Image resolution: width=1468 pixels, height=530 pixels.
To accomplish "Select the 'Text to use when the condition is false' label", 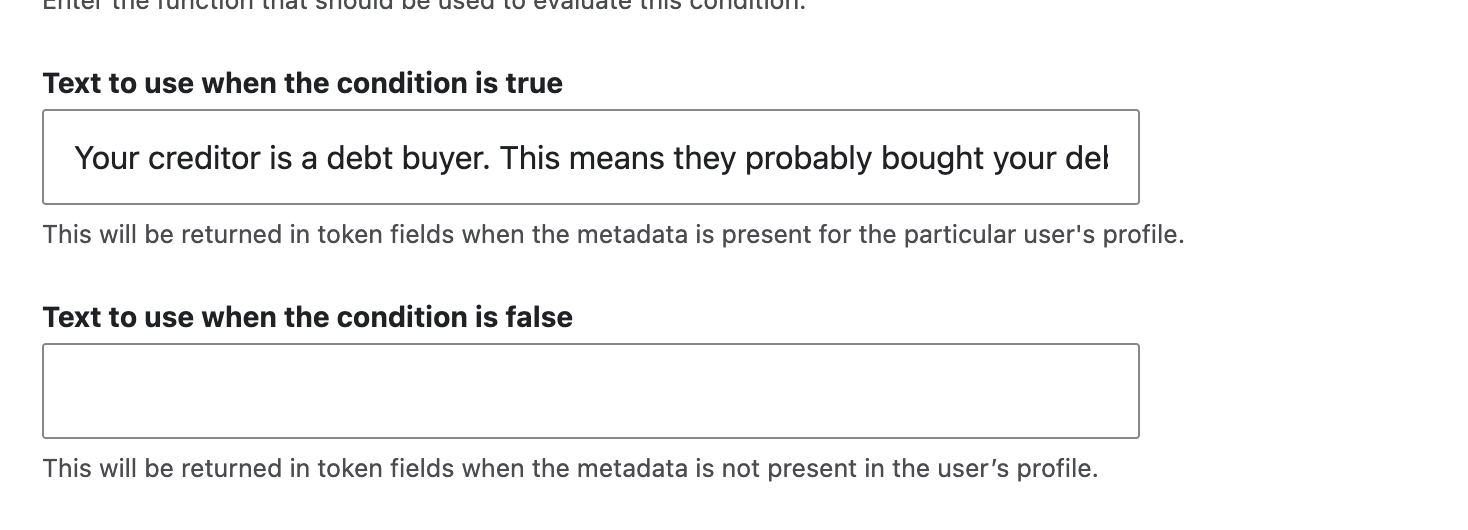I will point(307,317).
